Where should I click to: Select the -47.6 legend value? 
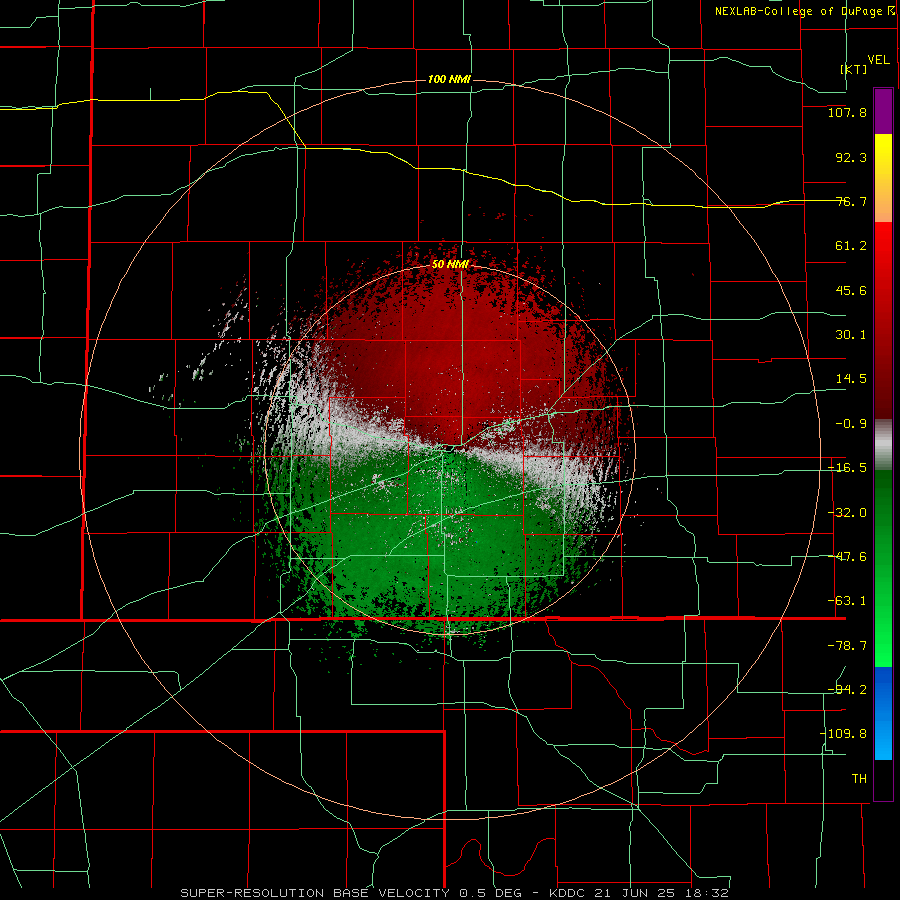[x=847, y=557]
